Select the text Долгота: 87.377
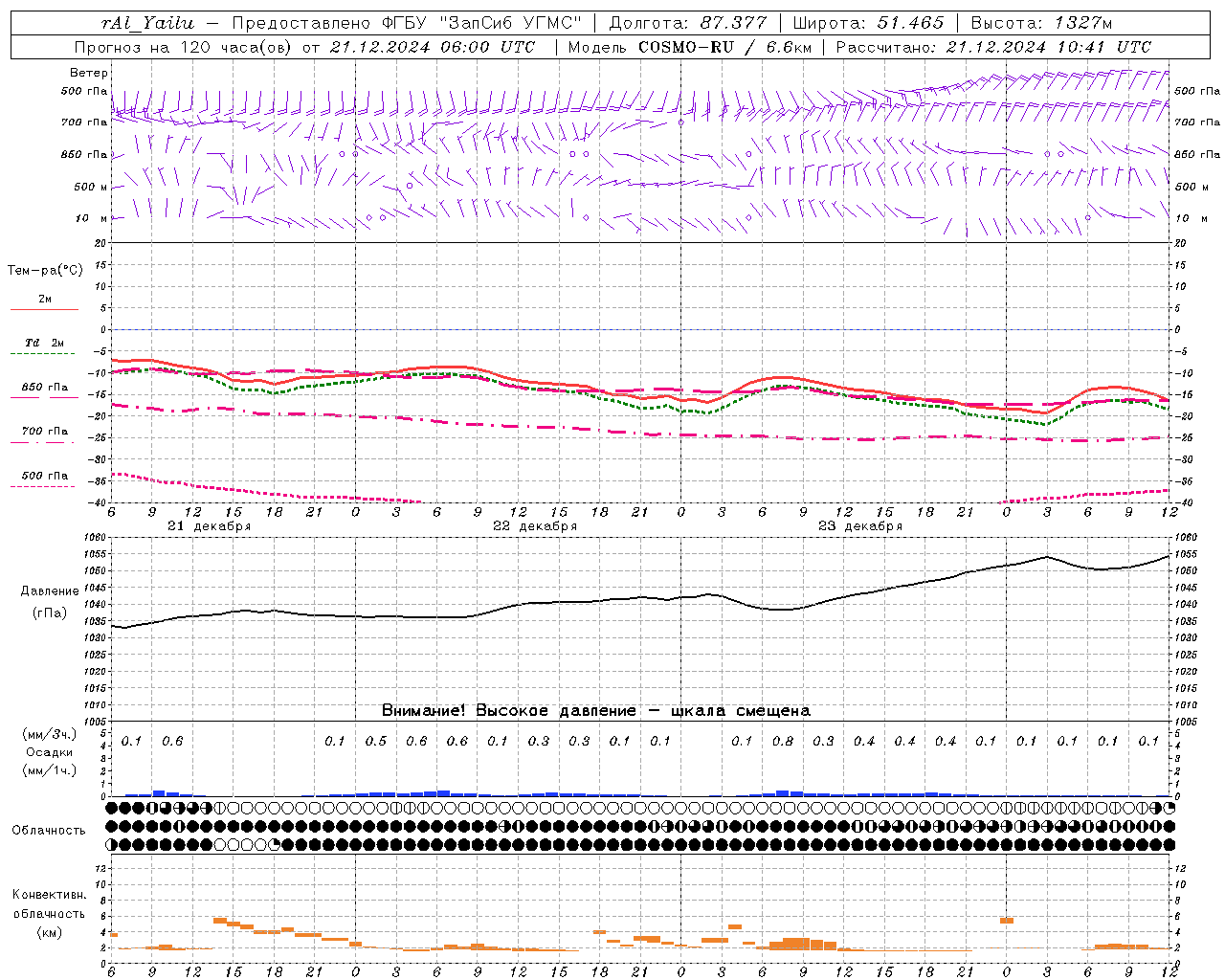The width and height of the screenshot is (1225, 980). (x=689, y=23)
